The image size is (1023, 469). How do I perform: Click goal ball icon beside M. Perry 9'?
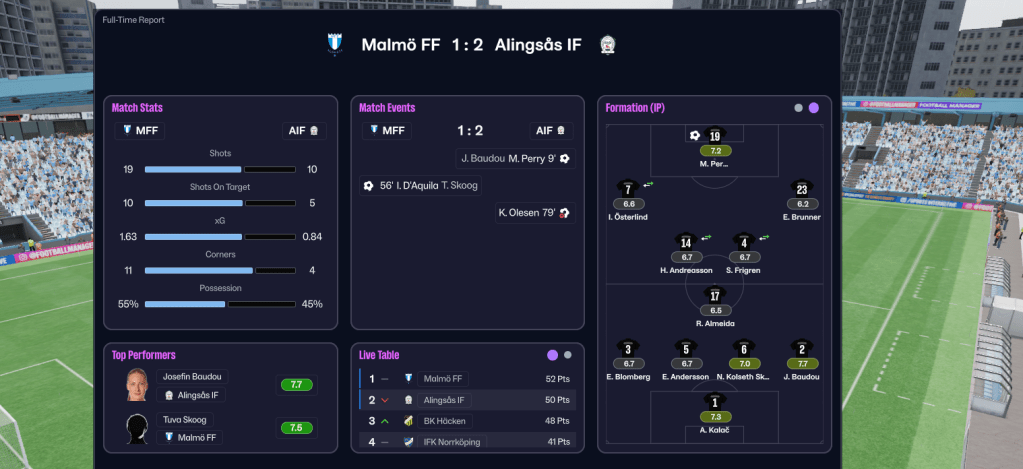[x=565, y=158]
